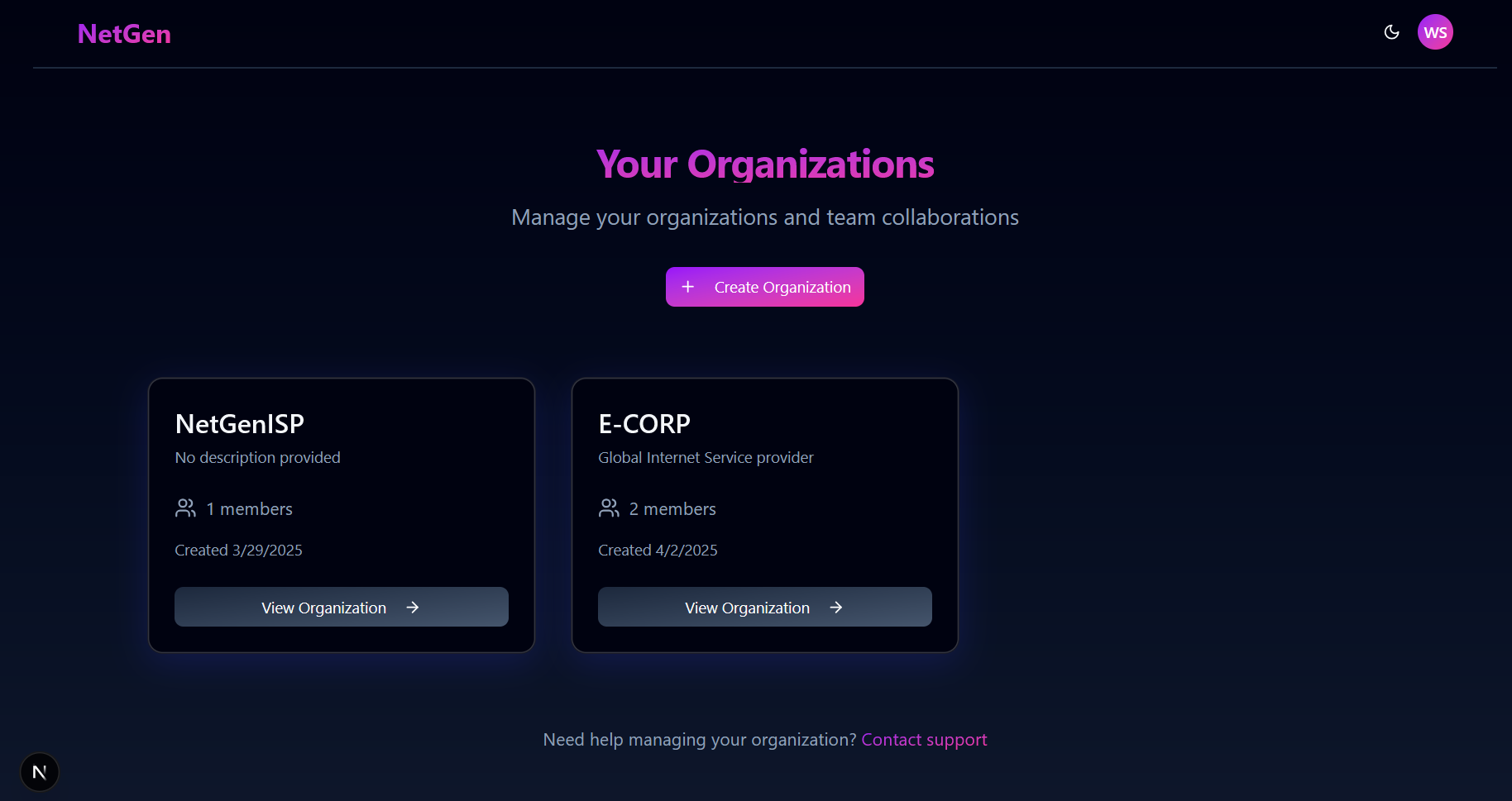
Task: Select the E-CORP card title
Action: (644, 424)
